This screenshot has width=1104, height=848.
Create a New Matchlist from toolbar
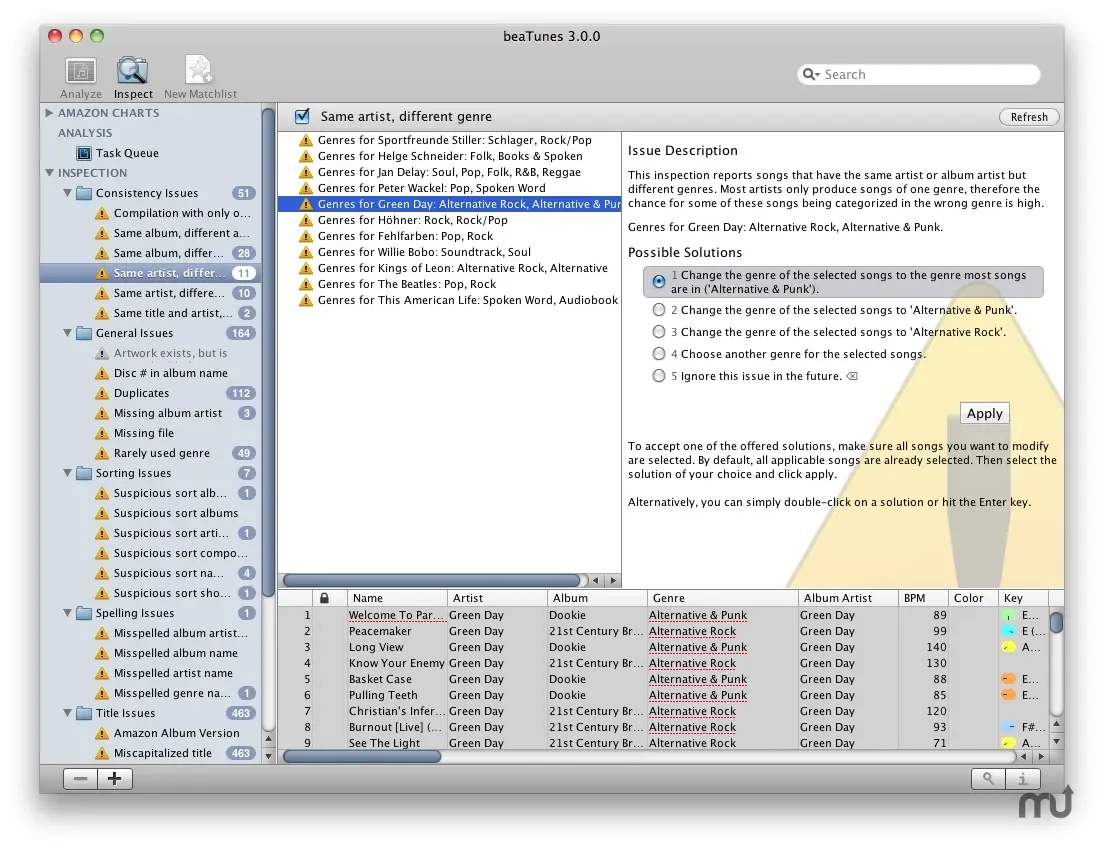point(200,77)
